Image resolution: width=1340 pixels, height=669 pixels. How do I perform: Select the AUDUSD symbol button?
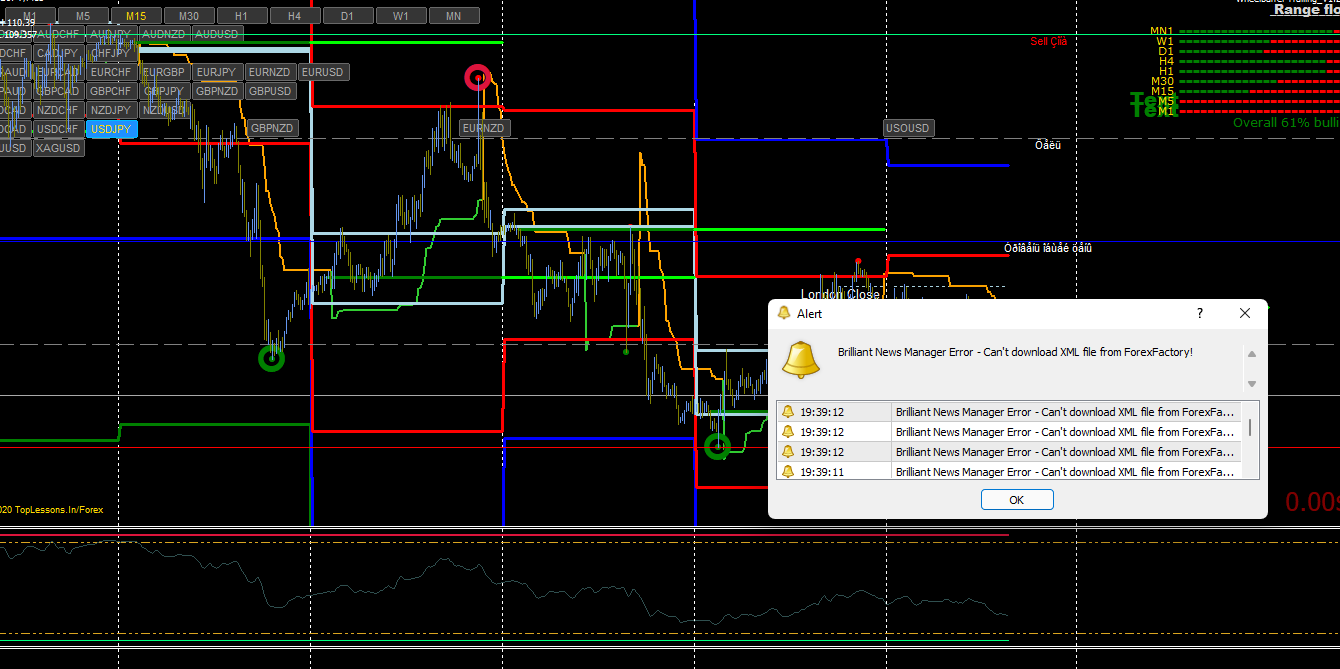pos(217,34)
